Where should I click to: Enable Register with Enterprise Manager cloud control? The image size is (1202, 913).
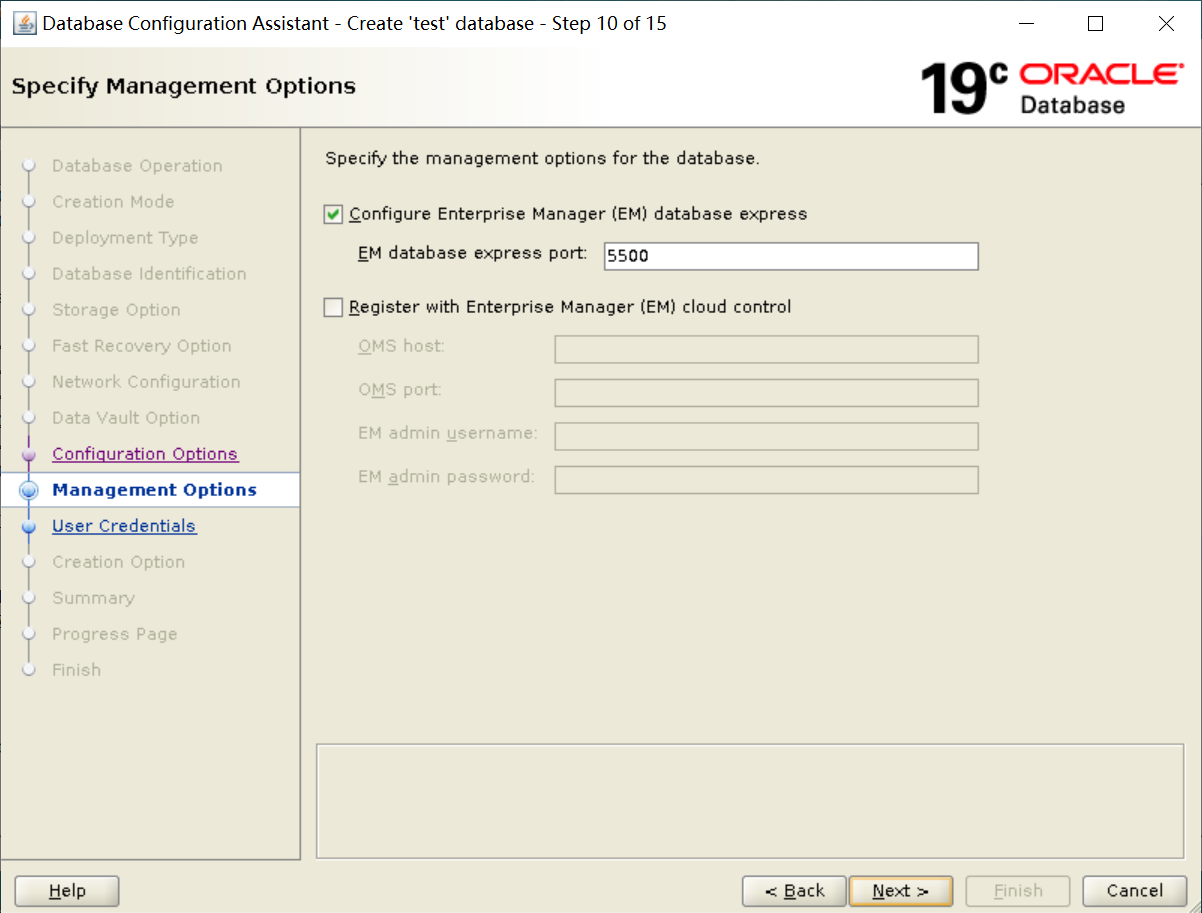pos(333,308)
